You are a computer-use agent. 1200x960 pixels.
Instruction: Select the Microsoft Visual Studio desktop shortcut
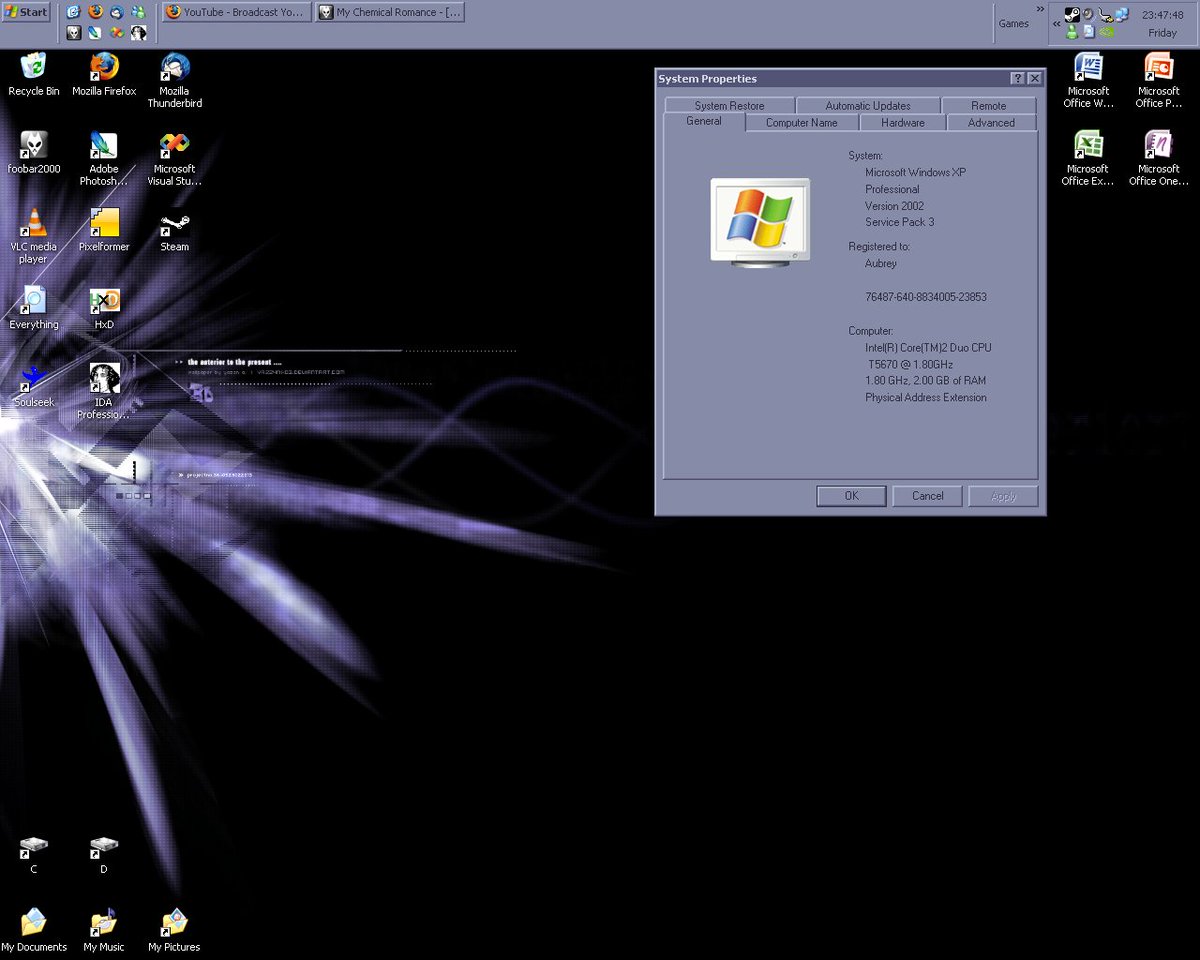coord(174,160)
